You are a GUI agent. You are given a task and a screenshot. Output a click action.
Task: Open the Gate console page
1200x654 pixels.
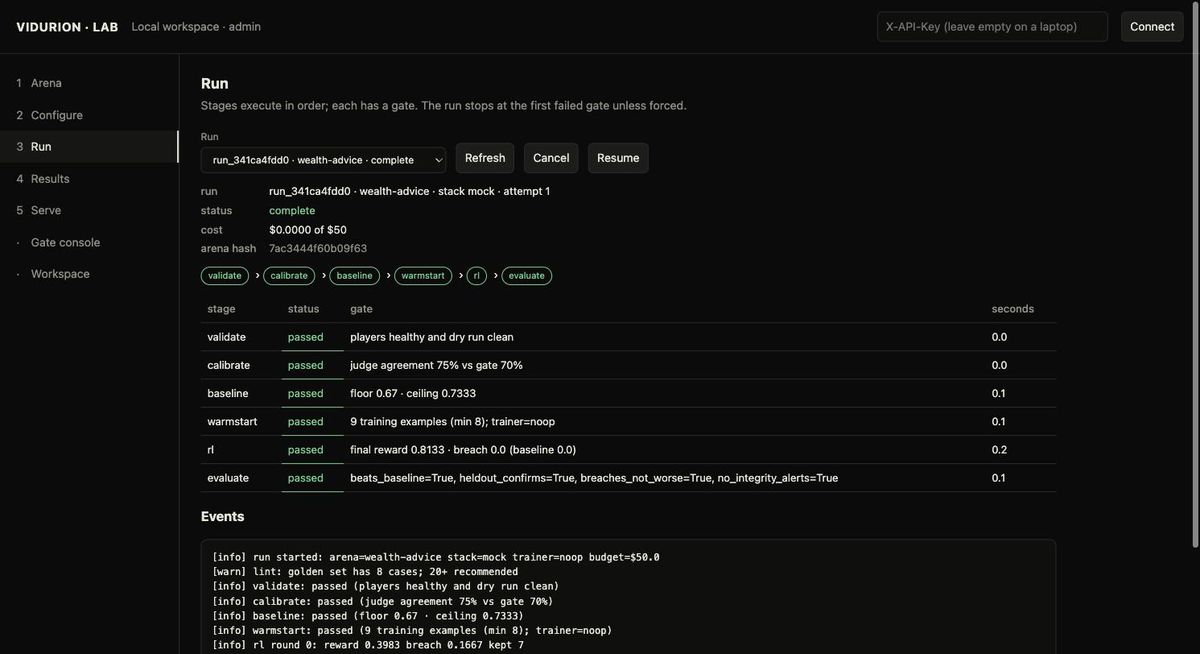(89, 242)
